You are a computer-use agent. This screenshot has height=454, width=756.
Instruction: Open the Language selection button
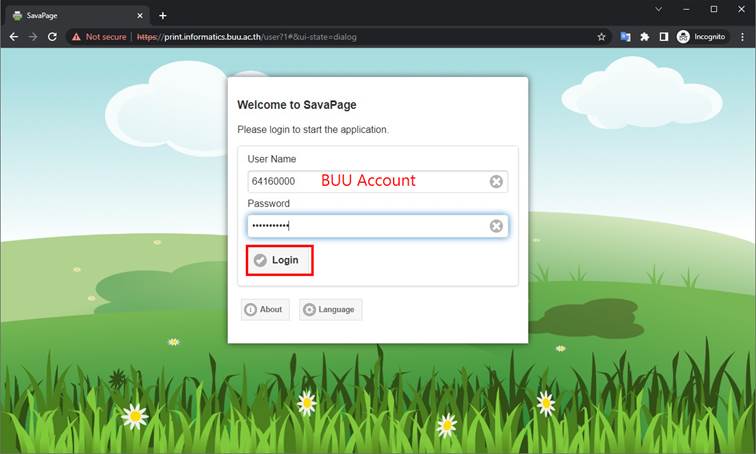(330, 309)
